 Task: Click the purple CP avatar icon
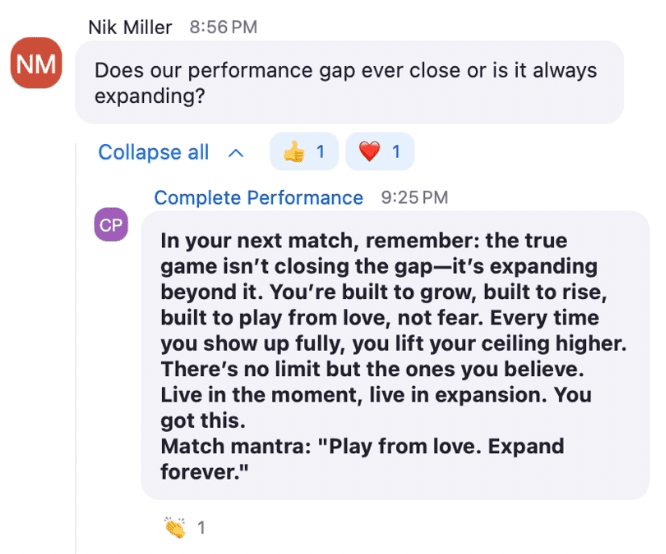[111, 224]
